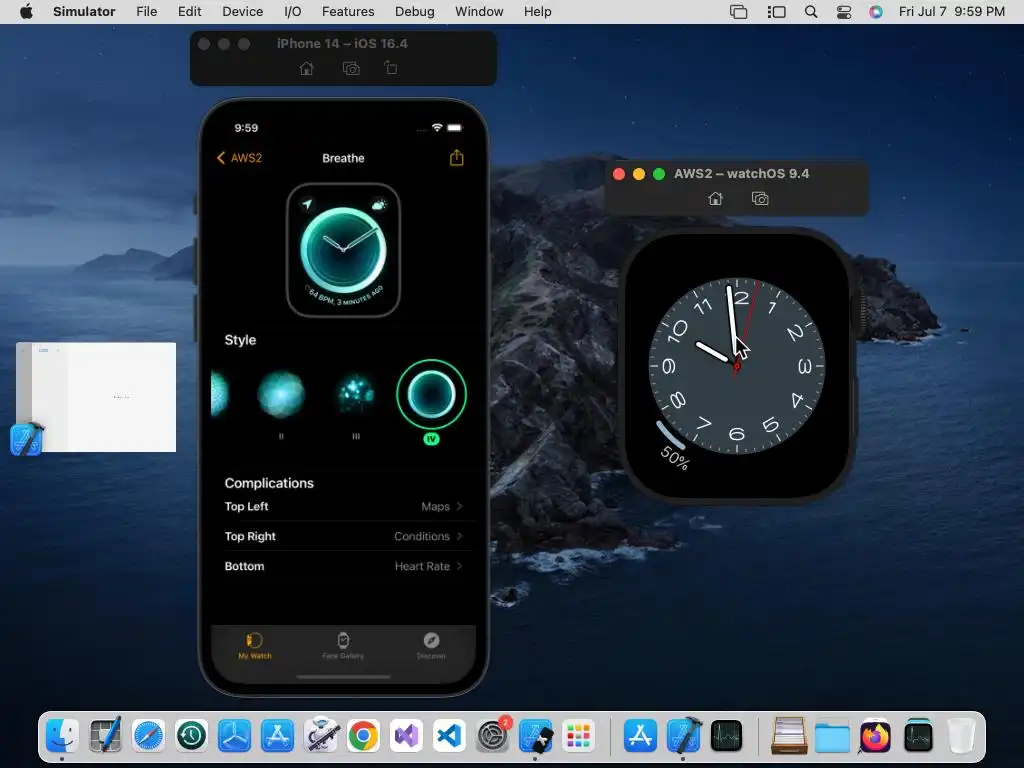Tap the 50% battery complication on watch
The width and height of the screenshot is (1024, 768).
coord(673,446)
